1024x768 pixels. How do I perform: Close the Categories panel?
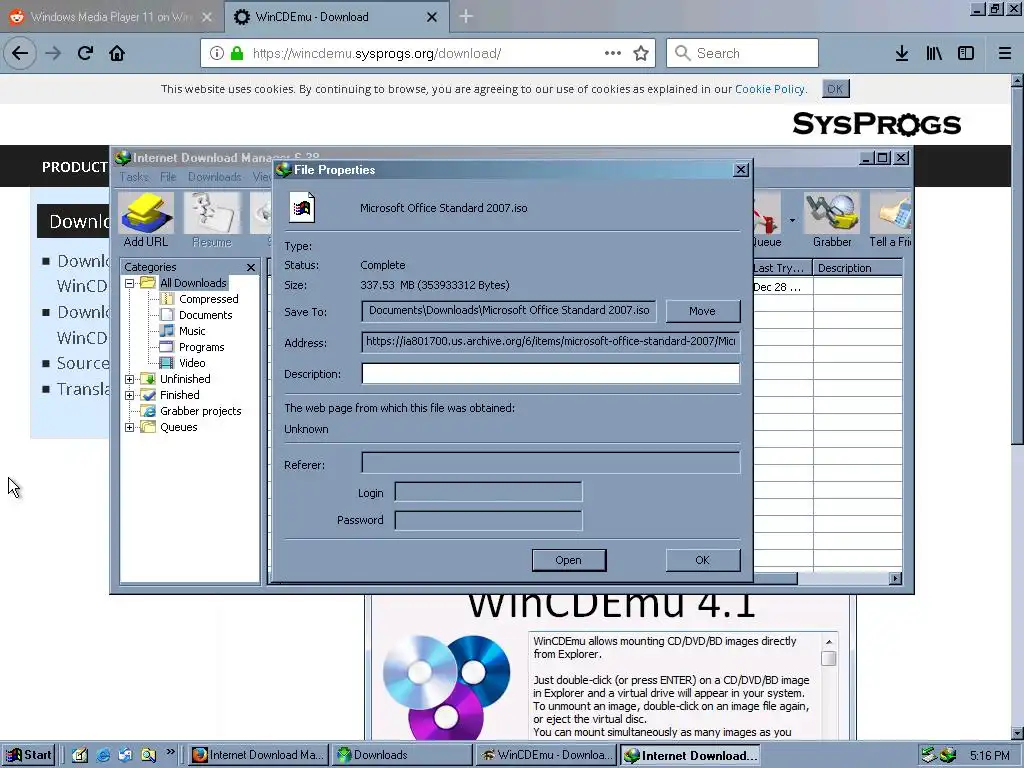[251, 267]
